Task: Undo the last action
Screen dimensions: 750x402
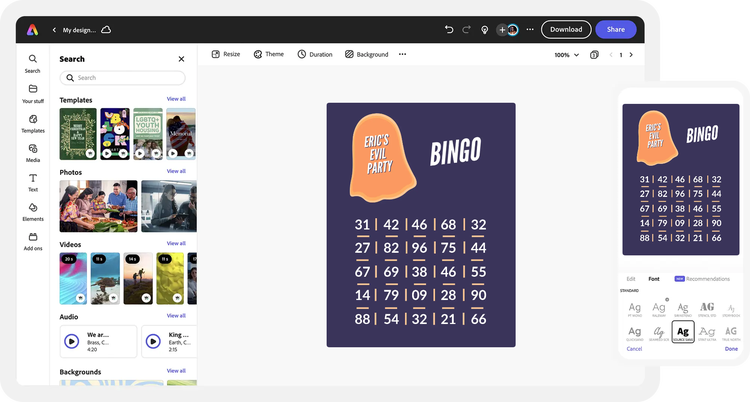Action: (449, 30)
